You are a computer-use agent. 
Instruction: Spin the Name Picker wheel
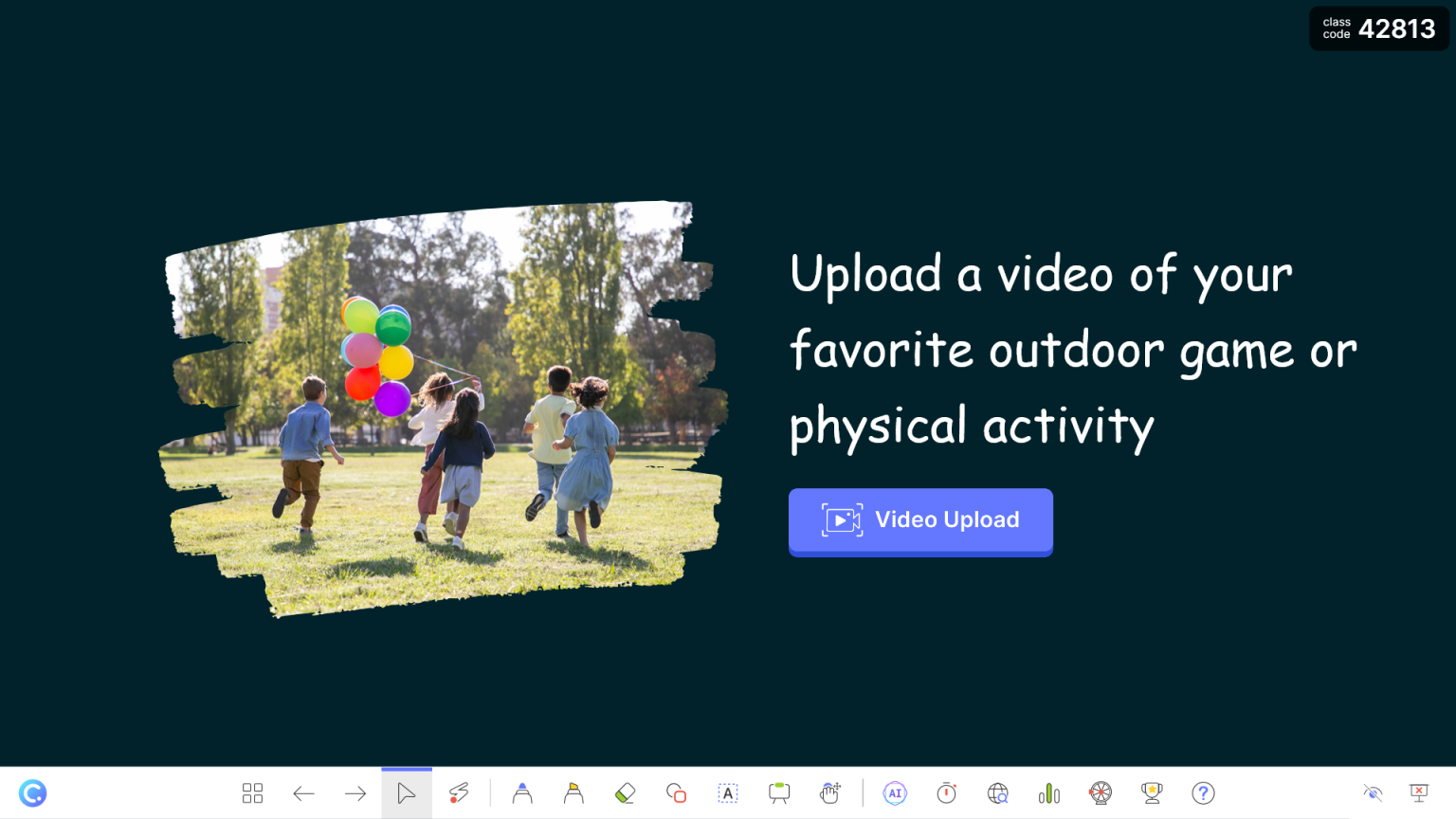(1101, 792)
